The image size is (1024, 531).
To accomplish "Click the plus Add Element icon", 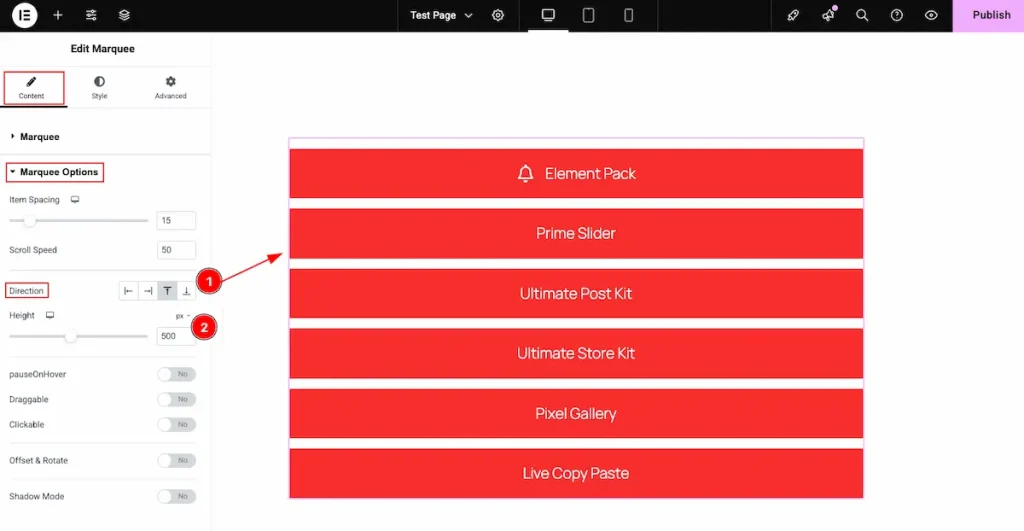I will [58, 15].
